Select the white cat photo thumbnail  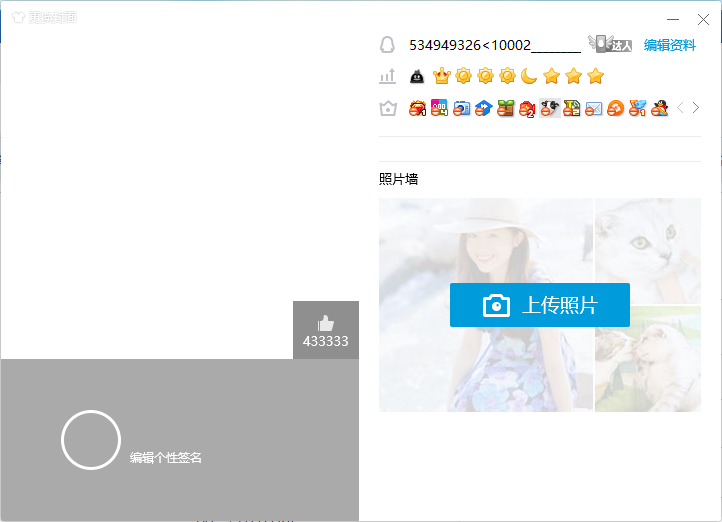pos(648,251)
